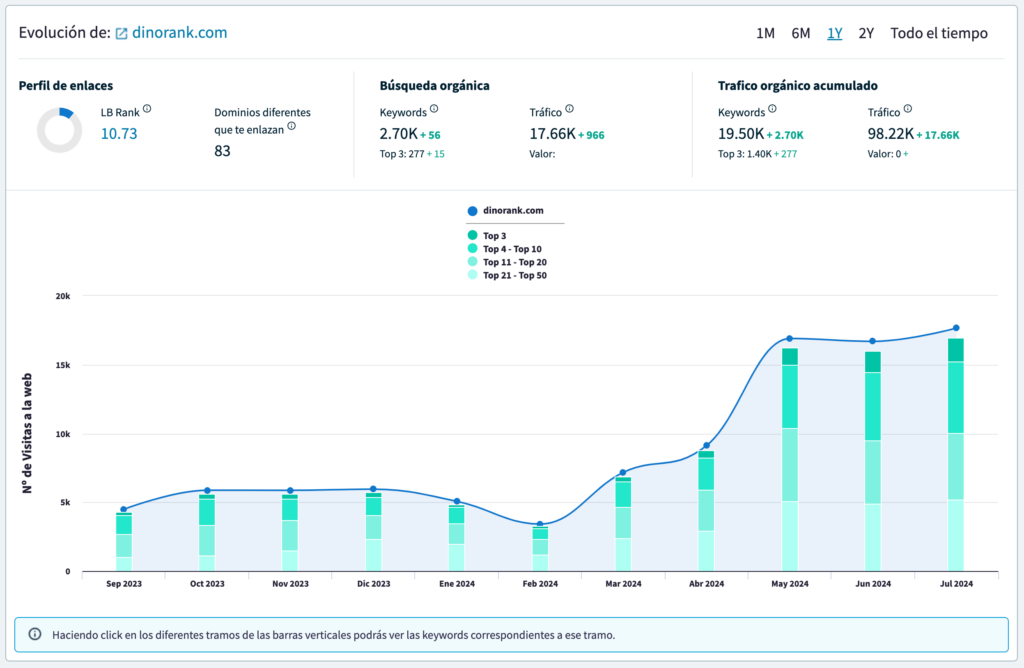Click info icon next to Búsqueda orgánica Keywords
The image size is (1024, 668).
tap(434, 109)
